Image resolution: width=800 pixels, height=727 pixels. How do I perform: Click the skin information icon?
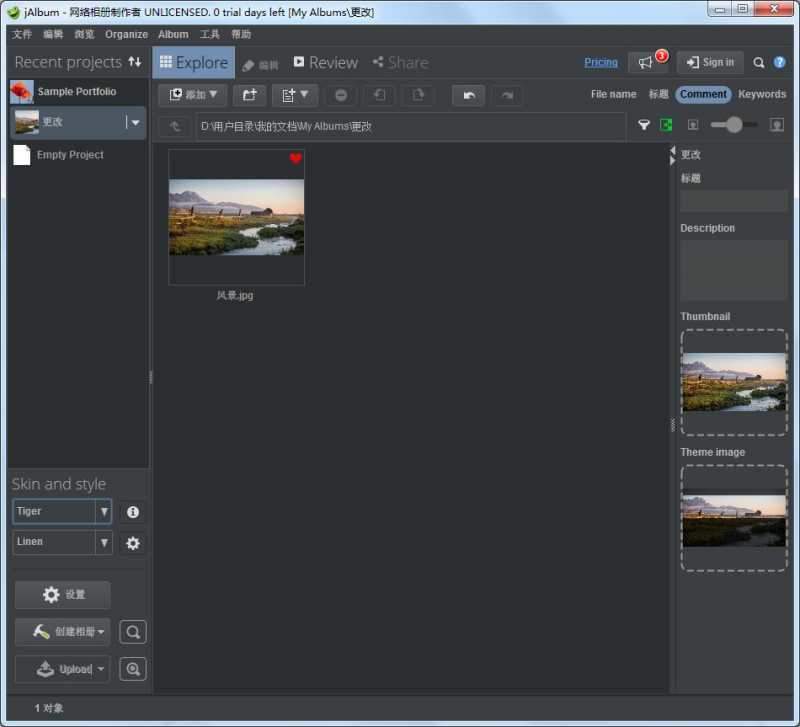133,512
